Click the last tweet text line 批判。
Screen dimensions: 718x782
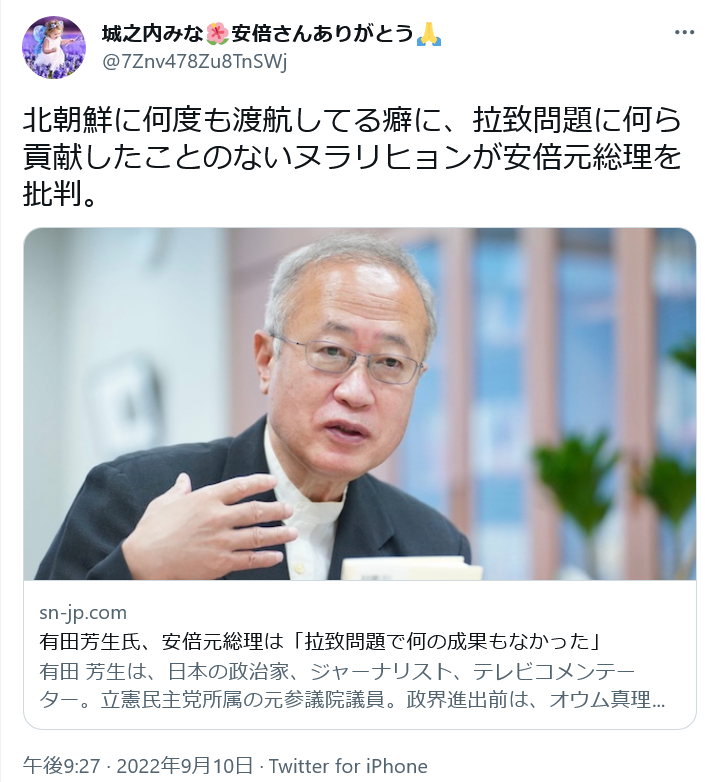(x=60, y=193)
